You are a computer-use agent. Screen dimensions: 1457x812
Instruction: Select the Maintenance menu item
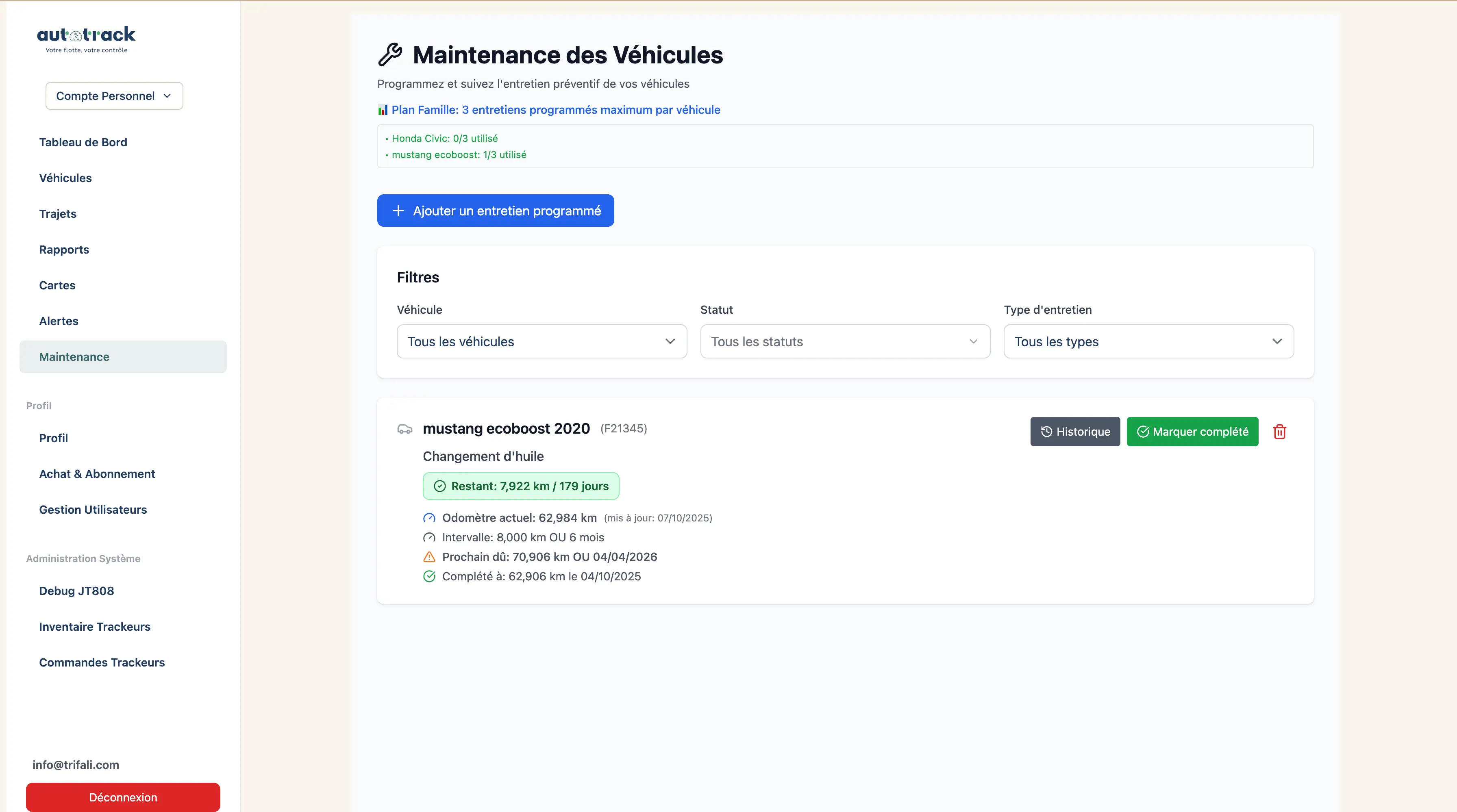pos(123,357)
